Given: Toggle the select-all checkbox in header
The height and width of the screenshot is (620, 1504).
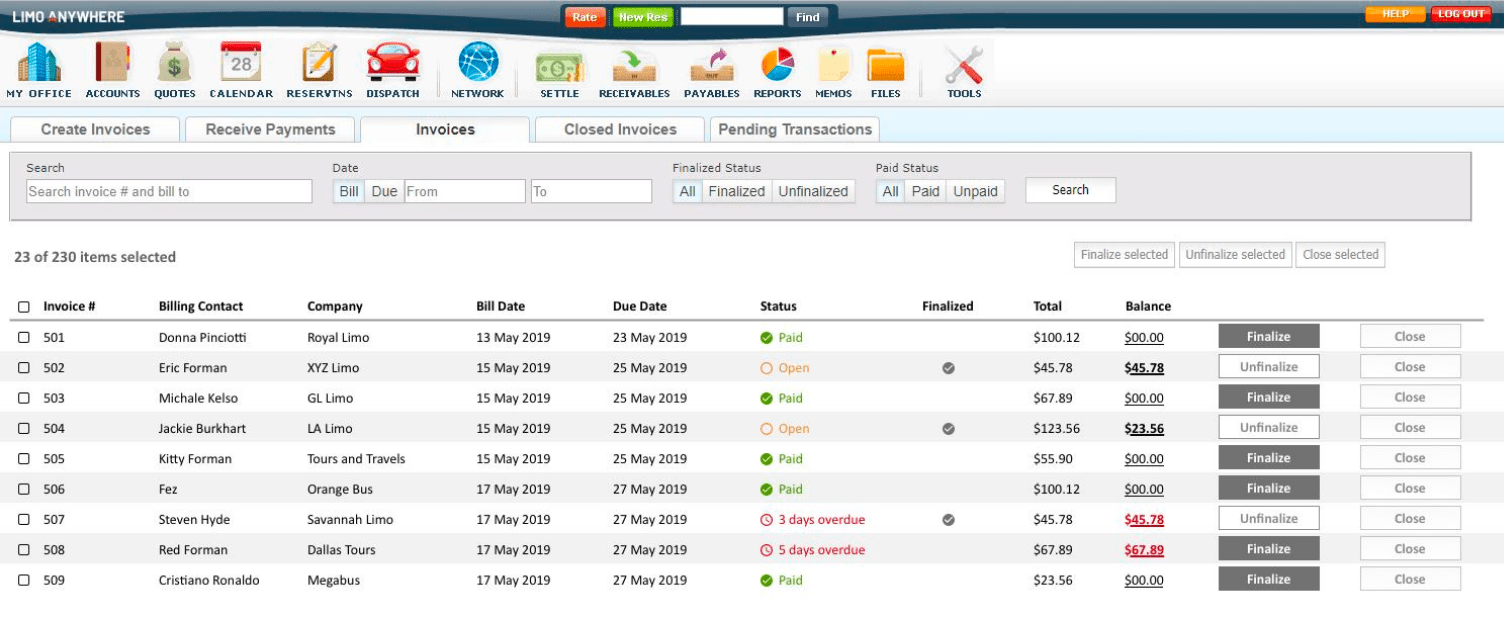Looking at the screenshot, I should pos(24,307).
